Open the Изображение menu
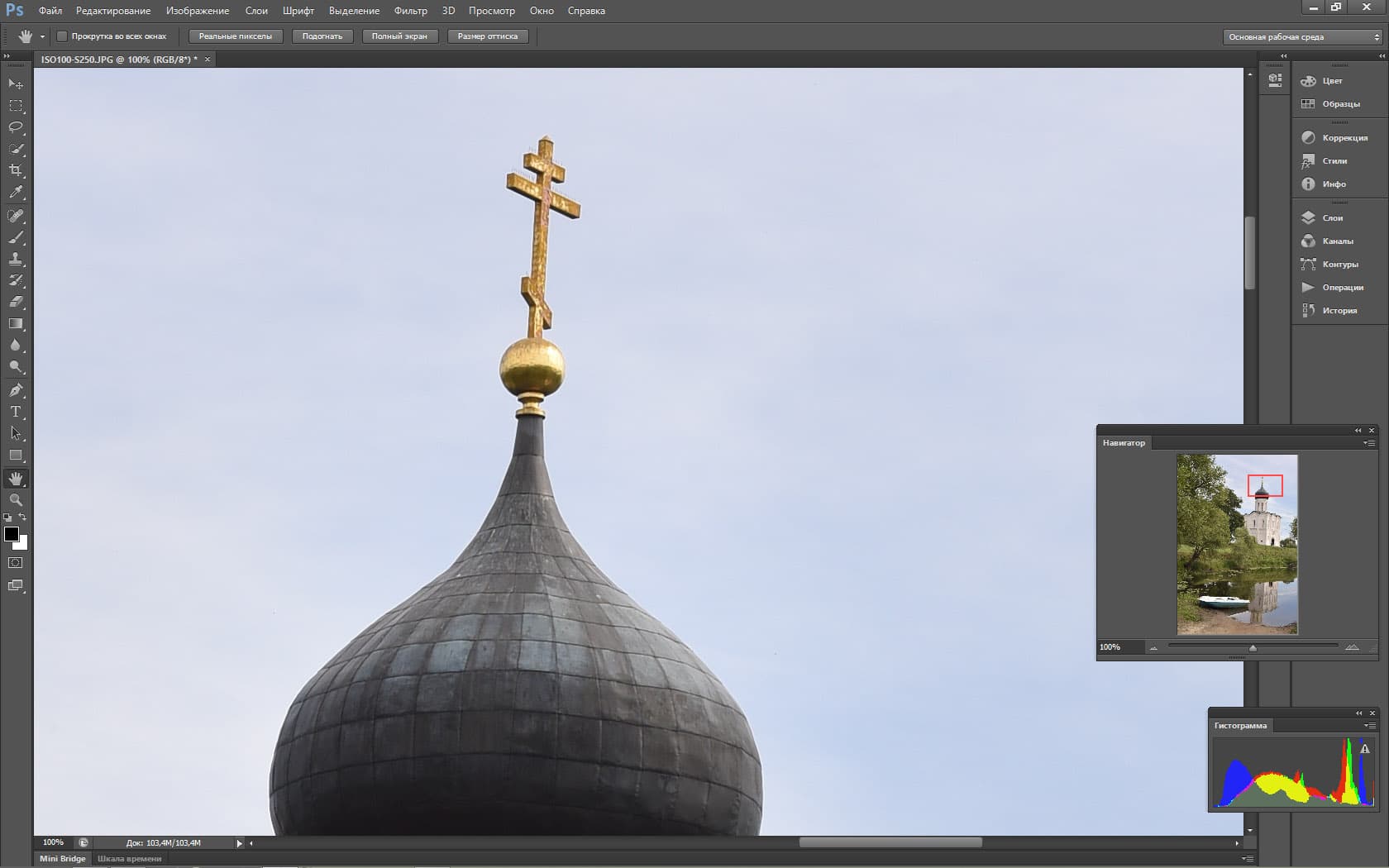 (198, 11)
